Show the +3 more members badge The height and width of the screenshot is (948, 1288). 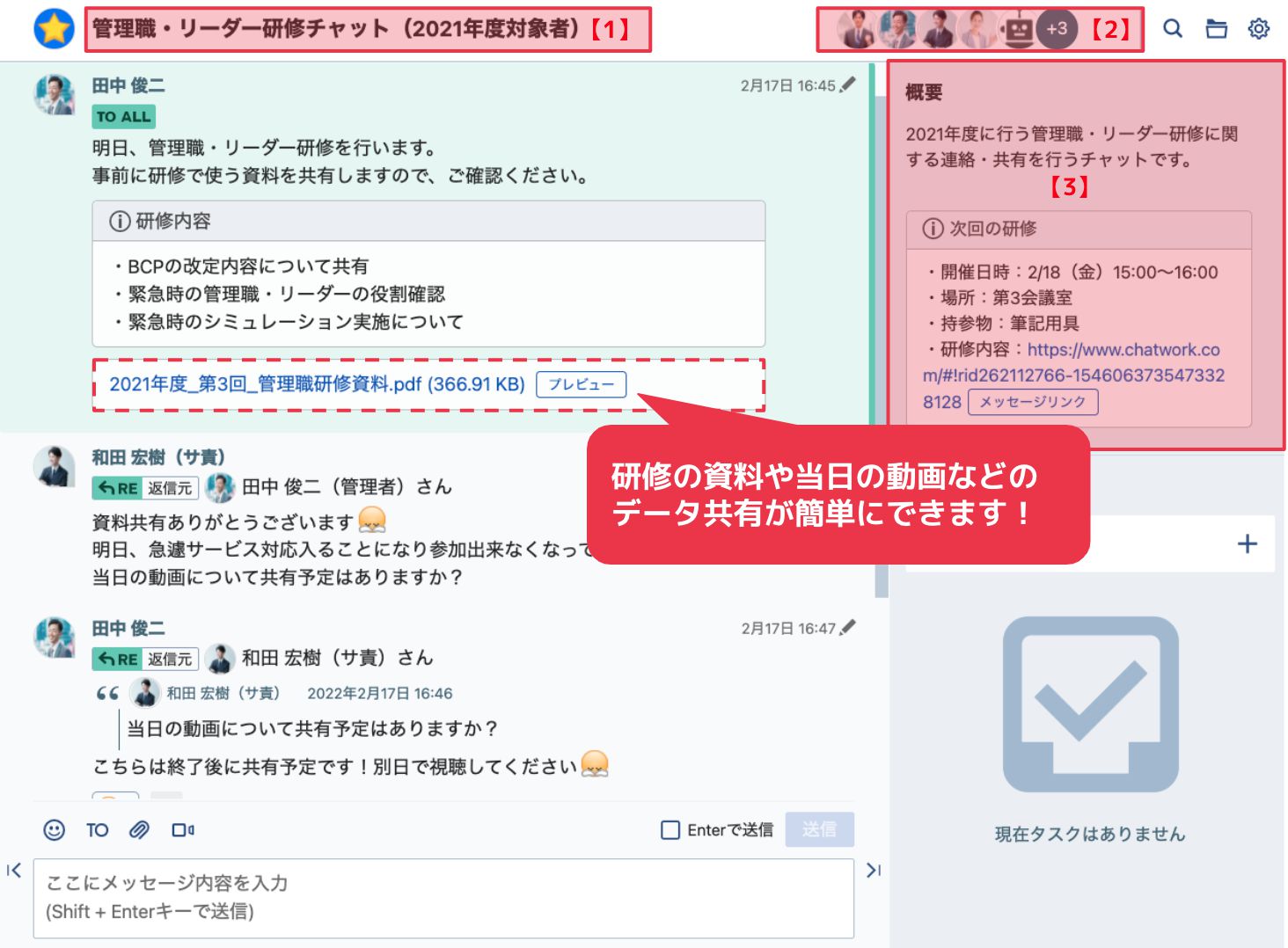pos(1057,29)
